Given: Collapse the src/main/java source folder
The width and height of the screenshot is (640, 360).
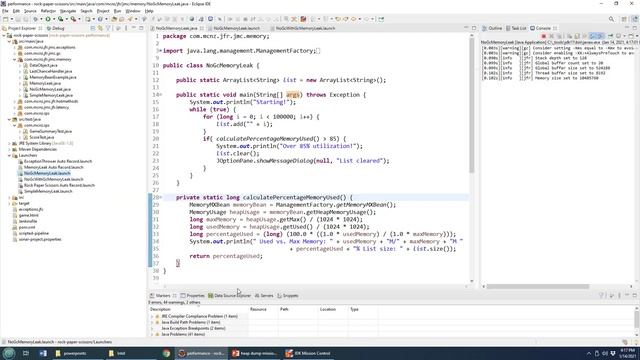Looking at the screenshot, I should [x=9, y=41].
